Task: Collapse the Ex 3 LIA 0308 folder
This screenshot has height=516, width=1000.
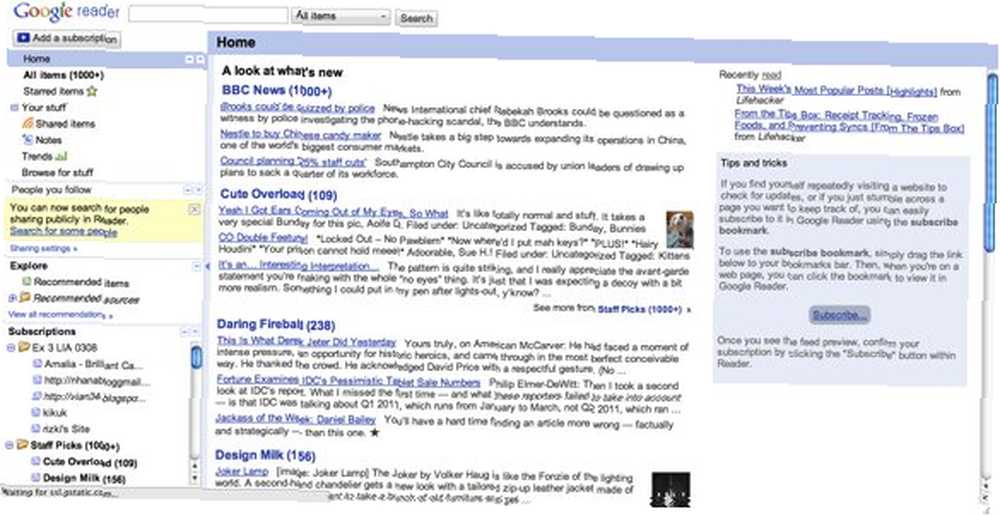Action: 10,348
